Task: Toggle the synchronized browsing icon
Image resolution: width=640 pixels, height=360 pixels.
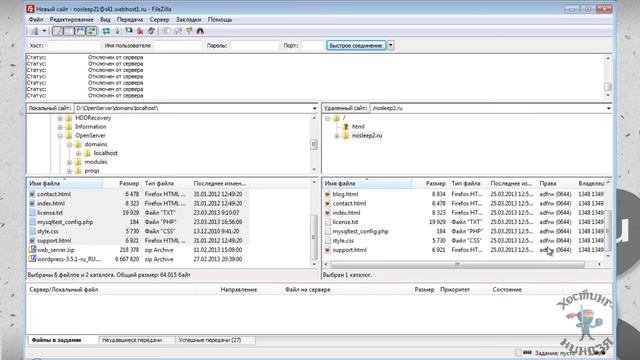Action: (x=189, y=31)
